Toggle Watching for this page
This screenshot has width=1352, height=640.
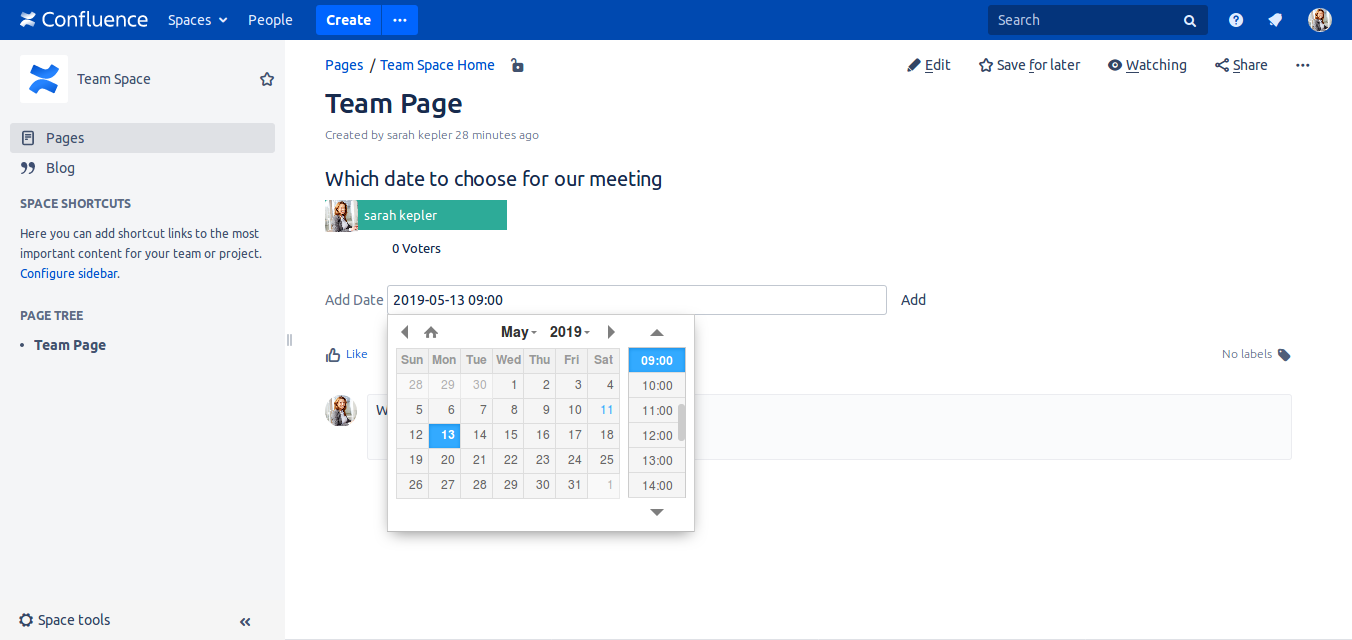click(1147, 65)
